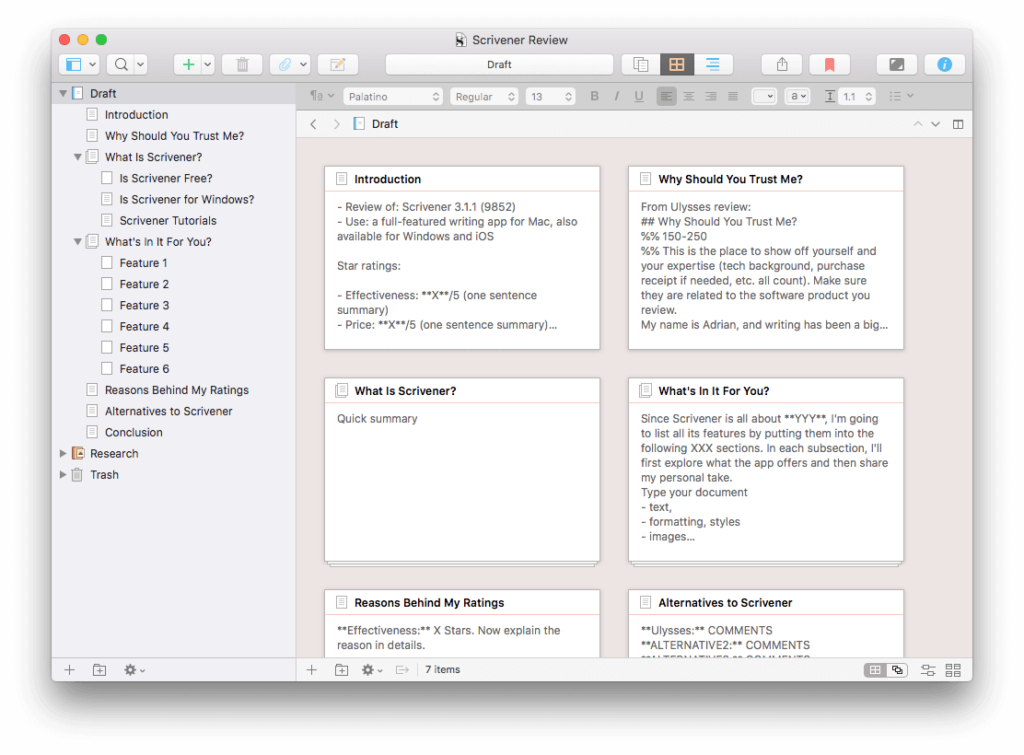Open the quick edit compose tool
This screenshot has height=755, width=1024.
[x=338, y=65]
